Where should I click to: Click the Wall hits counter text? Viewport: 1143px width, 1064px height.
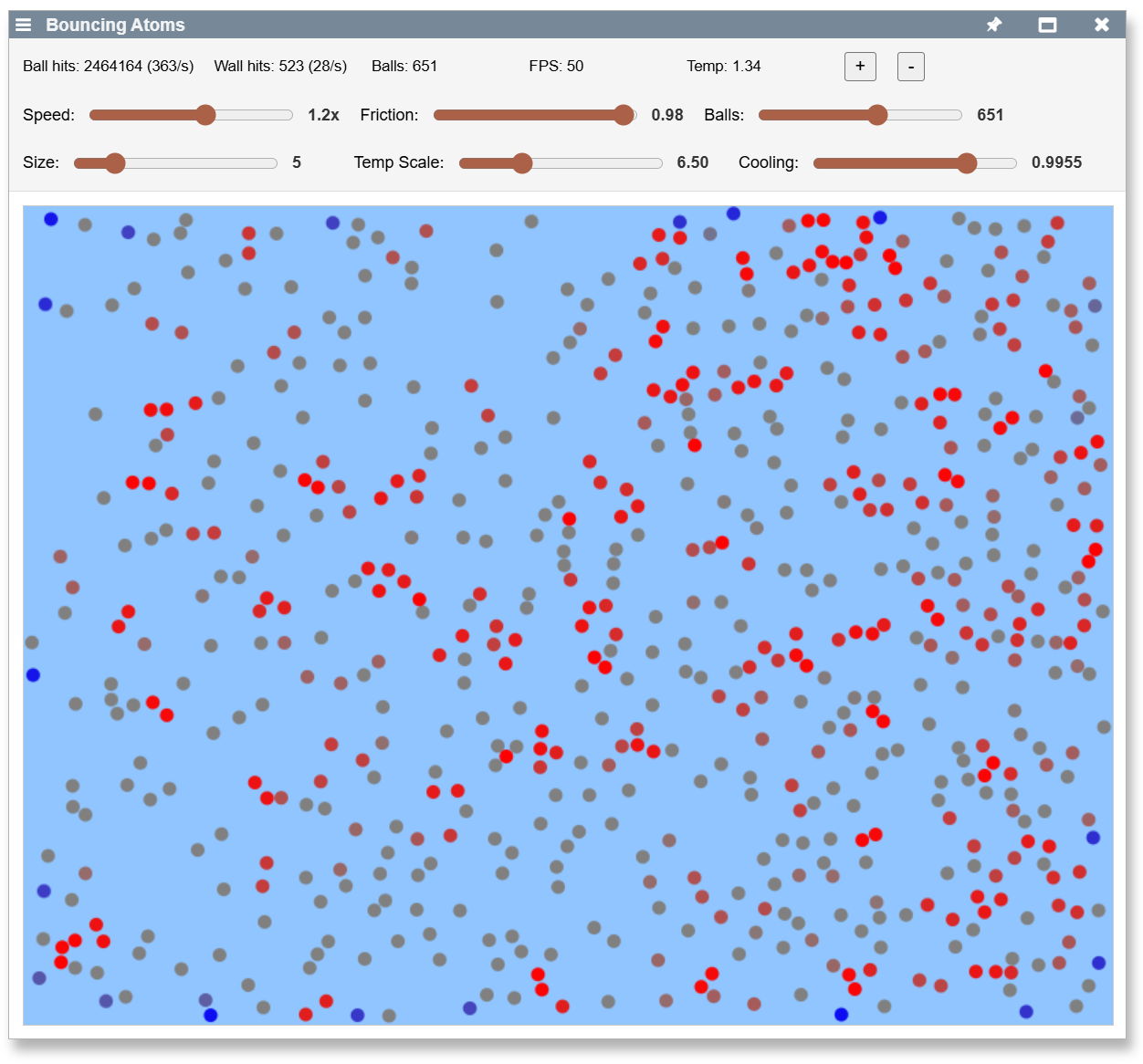tap(280, 67)
